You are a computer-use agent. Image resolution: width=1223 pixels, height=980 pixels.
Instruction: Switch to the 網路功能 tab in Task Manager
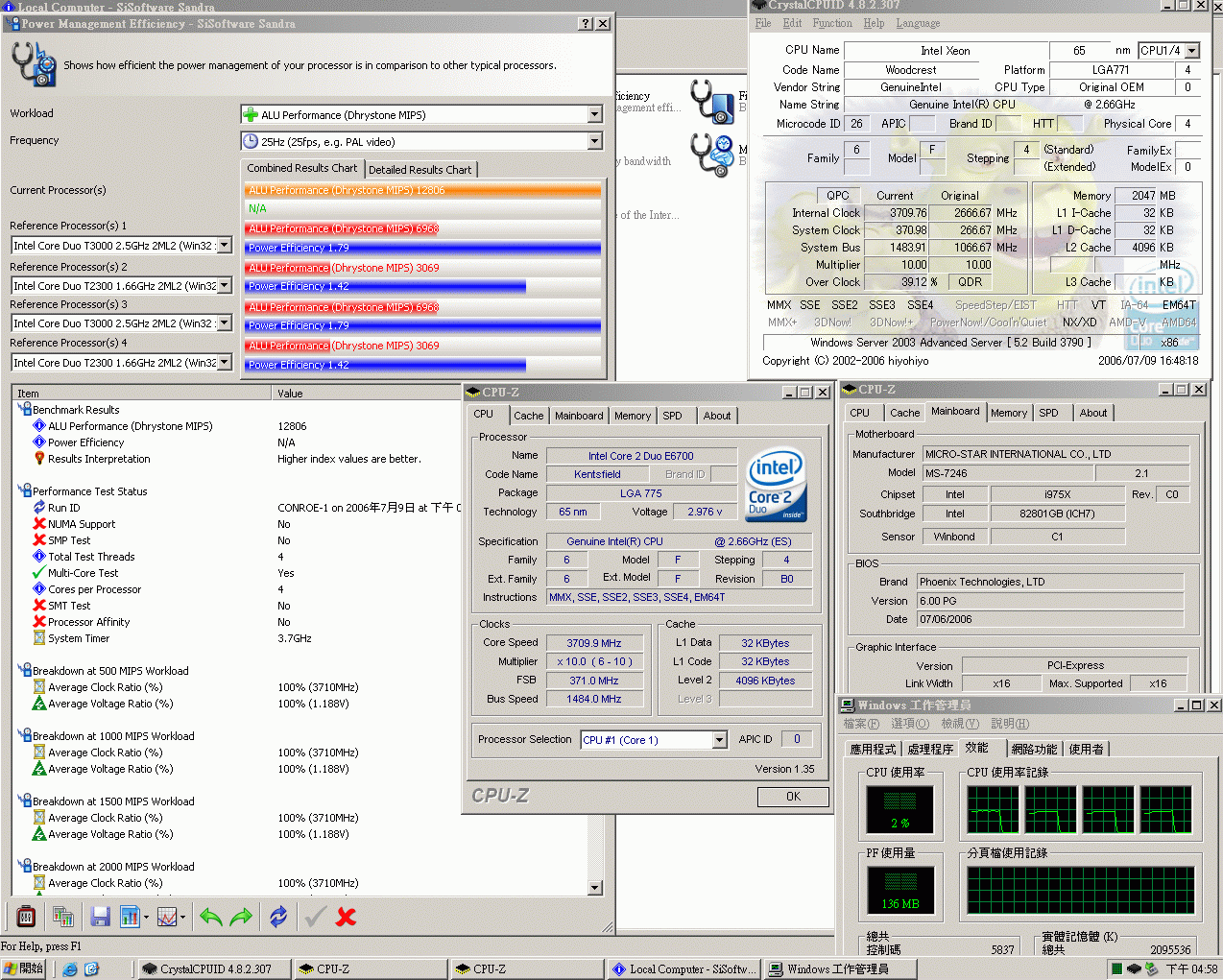point(1034,750)
